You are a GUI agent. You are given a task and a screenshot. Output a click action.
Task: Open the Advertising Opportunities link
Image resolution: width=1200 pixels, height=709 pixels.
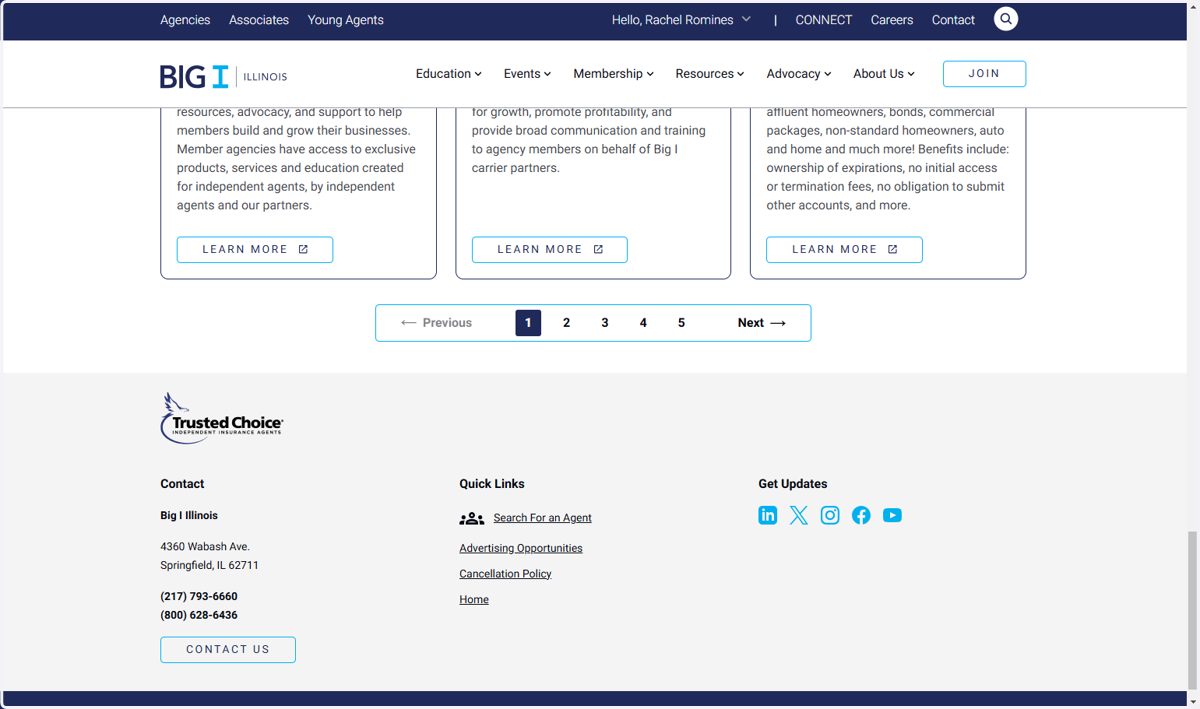(521, 548)
